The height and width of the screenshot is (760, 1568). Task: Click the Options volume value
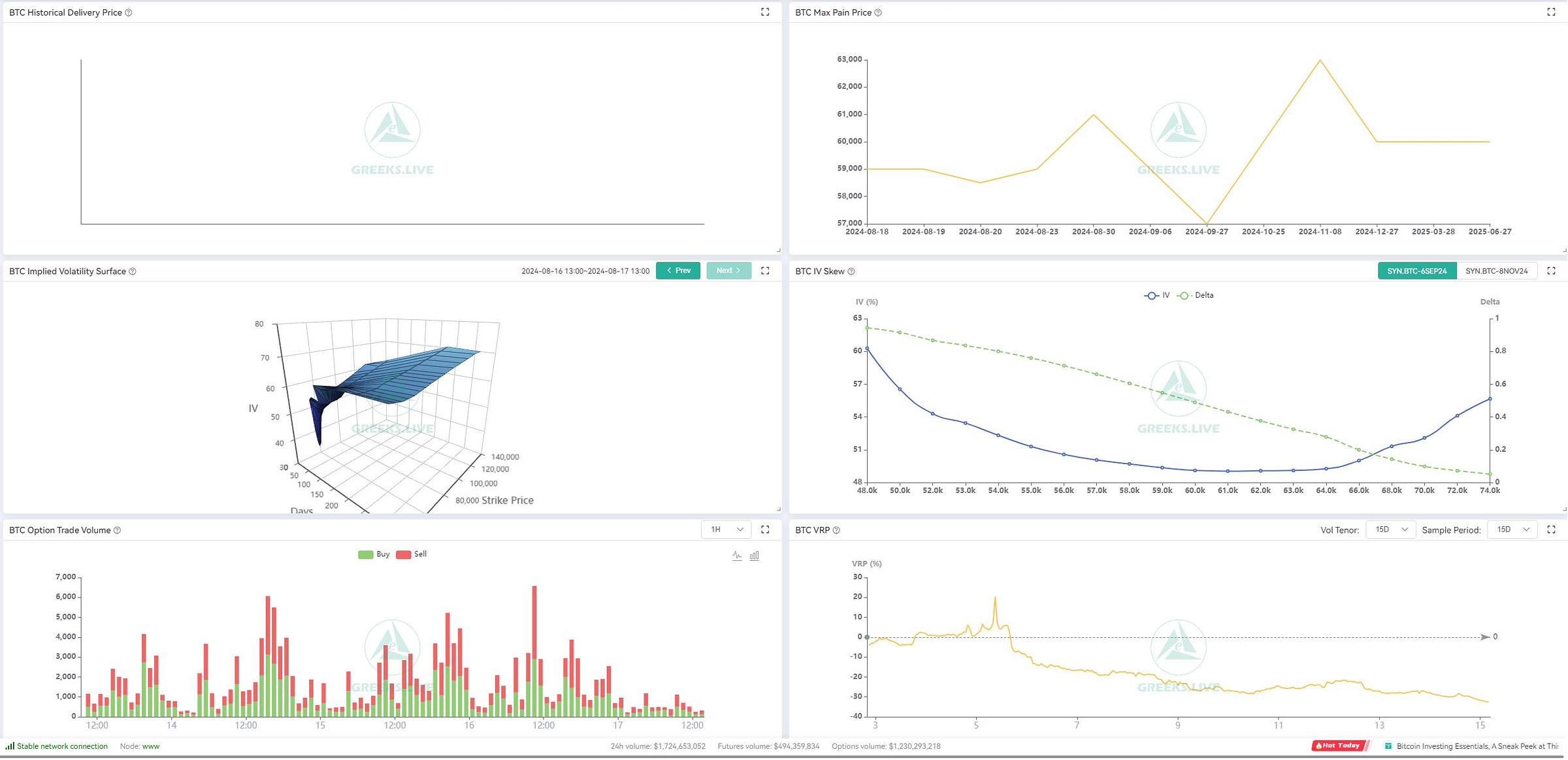tap(913, 746)
